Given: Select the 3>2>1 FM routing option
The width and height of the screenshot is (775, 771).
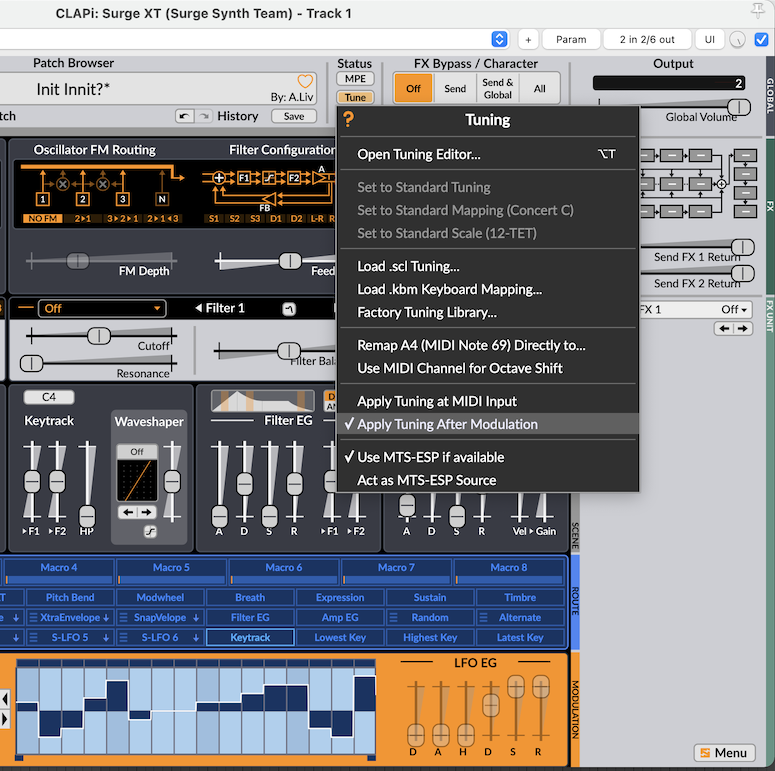Looking at the screenshot, I should click(123, 218).
